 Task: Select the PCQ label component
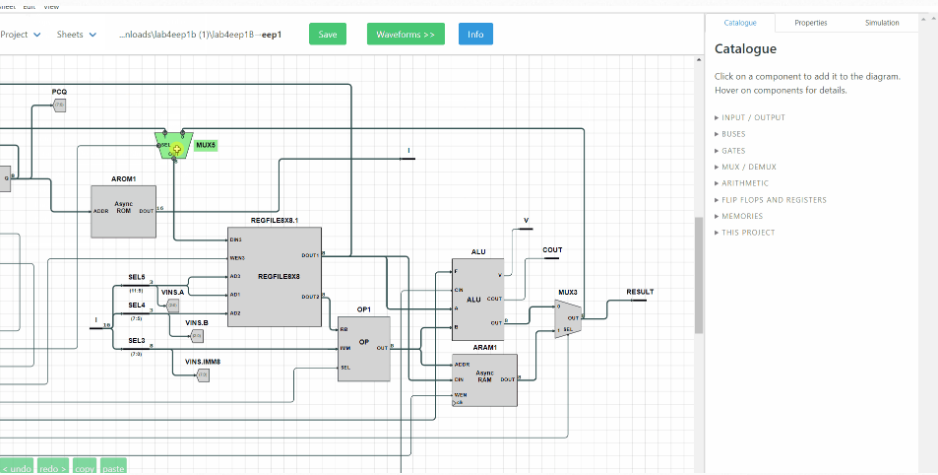pyautogui.click(x=60, y=104)
